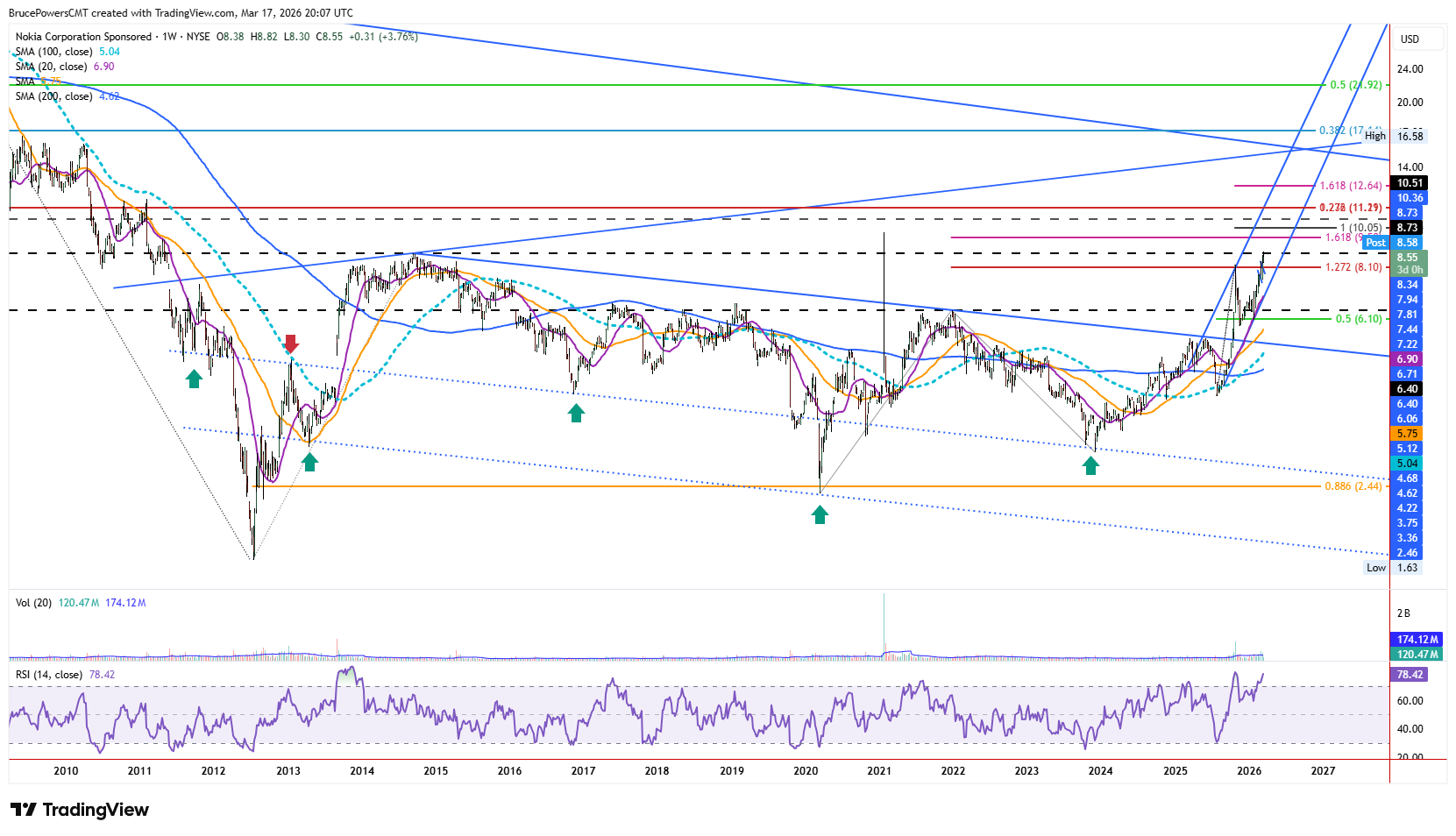Click the 2B volume axis tick
This screenshot has width=1456, height=836.
[1403, 613]
